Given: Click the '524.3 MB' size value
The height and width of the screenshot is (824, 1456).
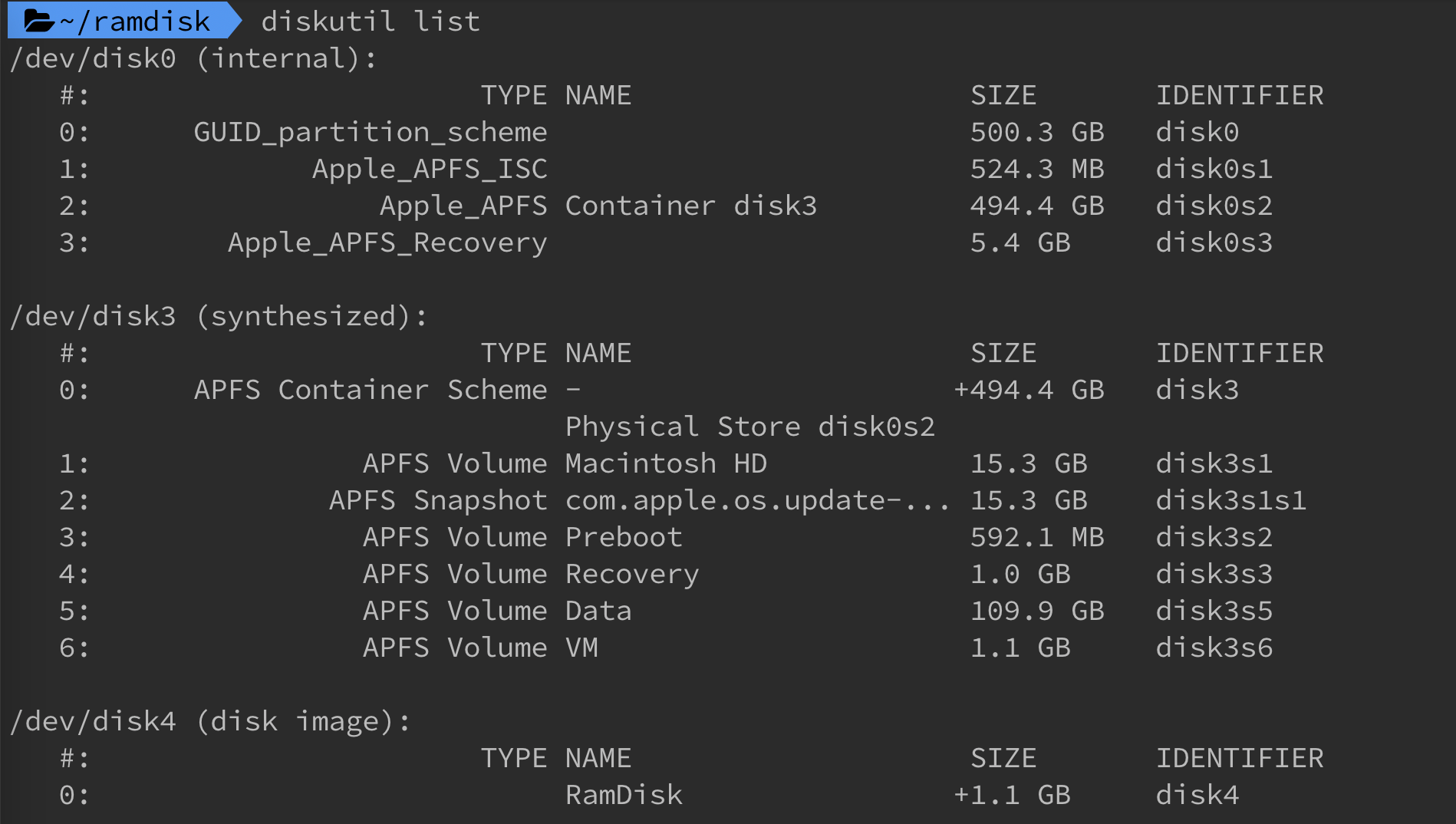Looking at the screenshot, I should point(1037,169).
